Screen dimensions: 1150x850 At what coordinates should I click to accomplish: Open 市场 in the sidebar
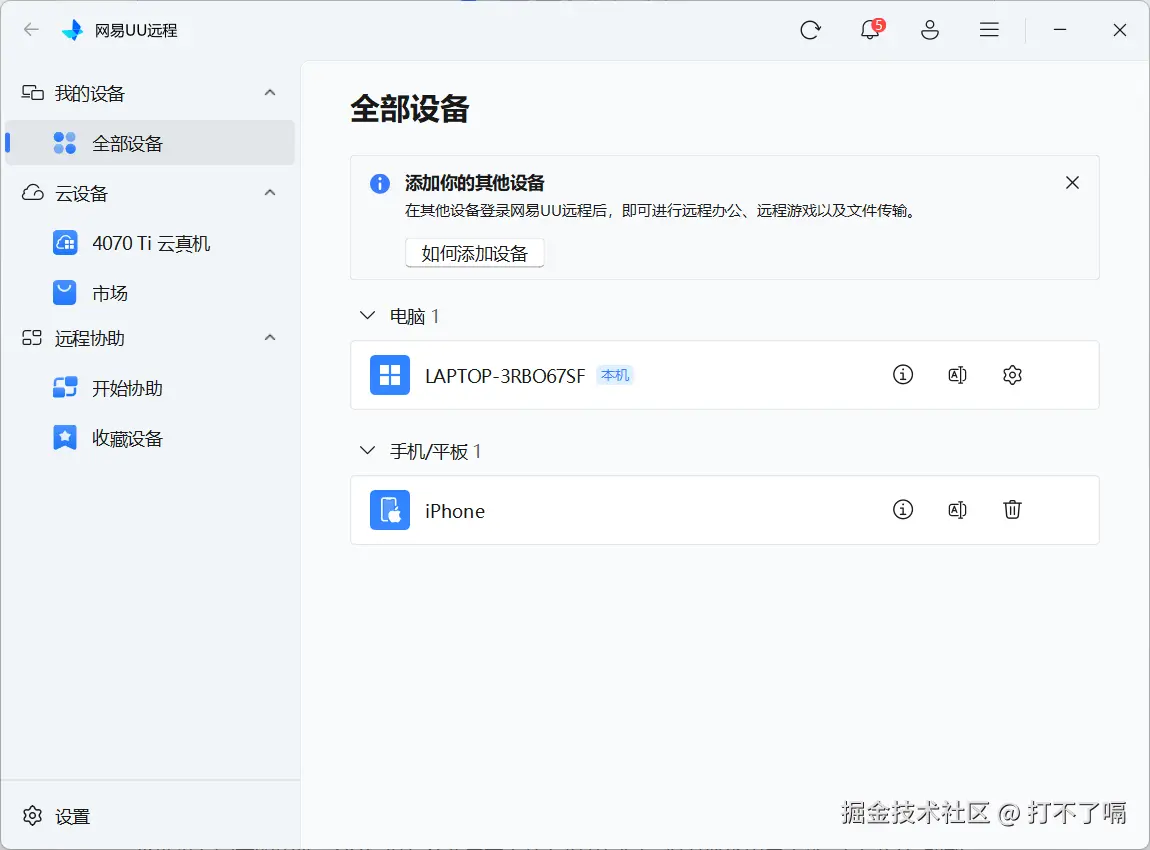tap(150, 293)
